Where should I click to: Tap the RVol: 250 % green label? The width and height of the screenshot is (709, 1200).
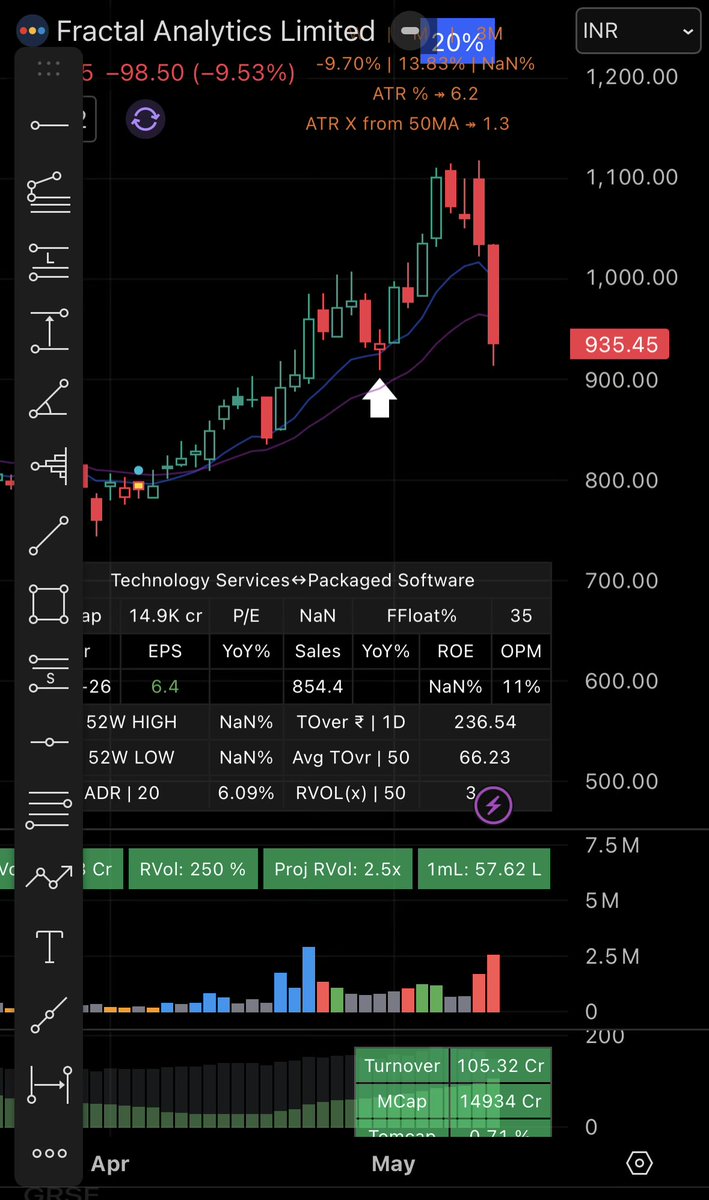193,869
